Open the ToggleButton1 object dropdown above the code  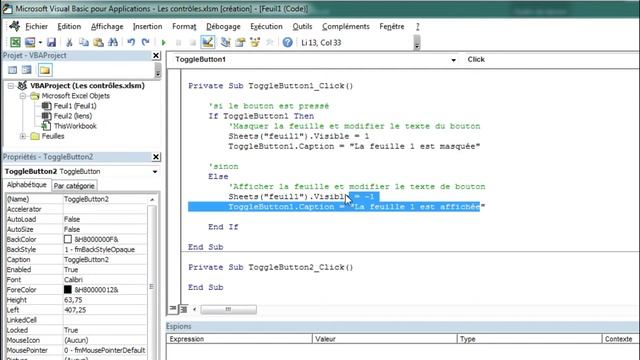tap(453, 60)
